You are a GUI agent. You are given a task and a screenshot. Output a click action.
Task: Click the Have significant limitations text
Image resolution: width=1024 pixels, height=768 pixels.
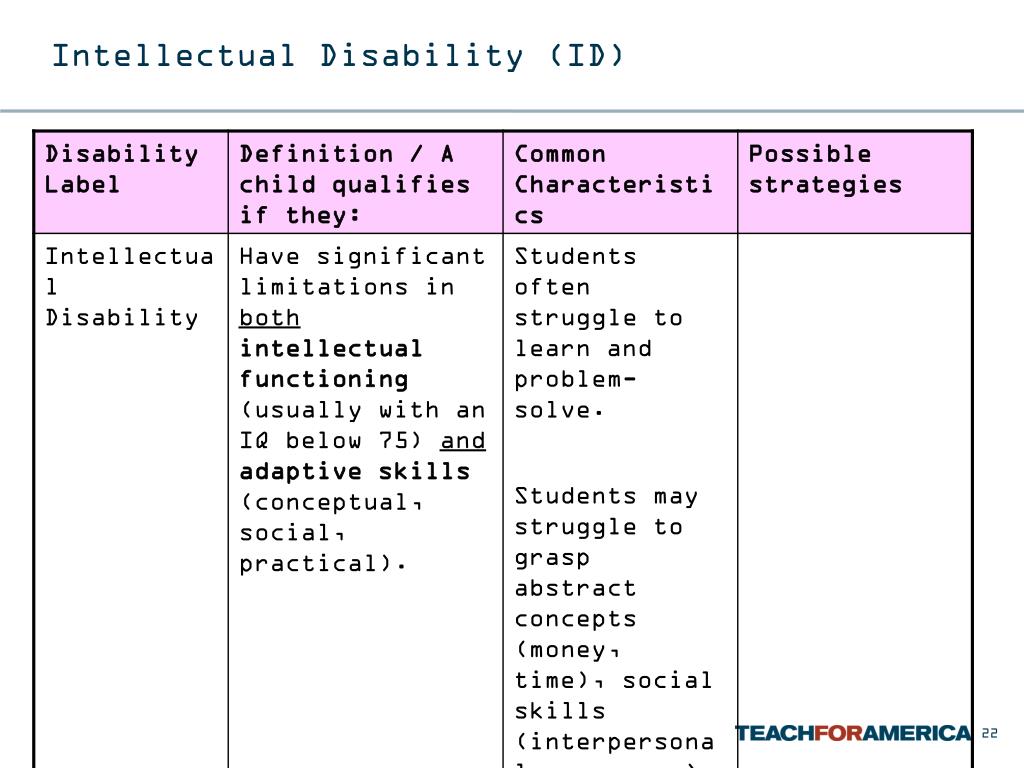click(362, 272)
